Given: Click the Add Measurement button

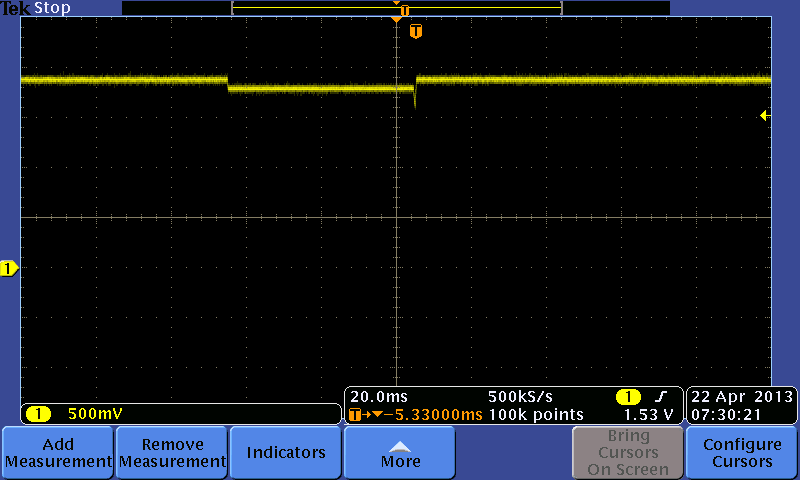Looking at the screenshot, I should click(x=58, y=452).
